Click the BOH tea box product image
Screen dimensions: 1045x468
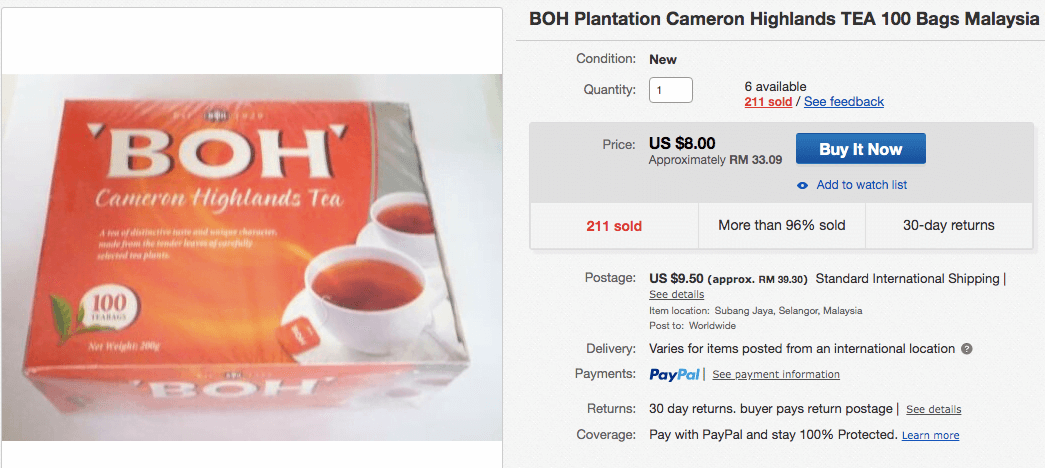251,257
